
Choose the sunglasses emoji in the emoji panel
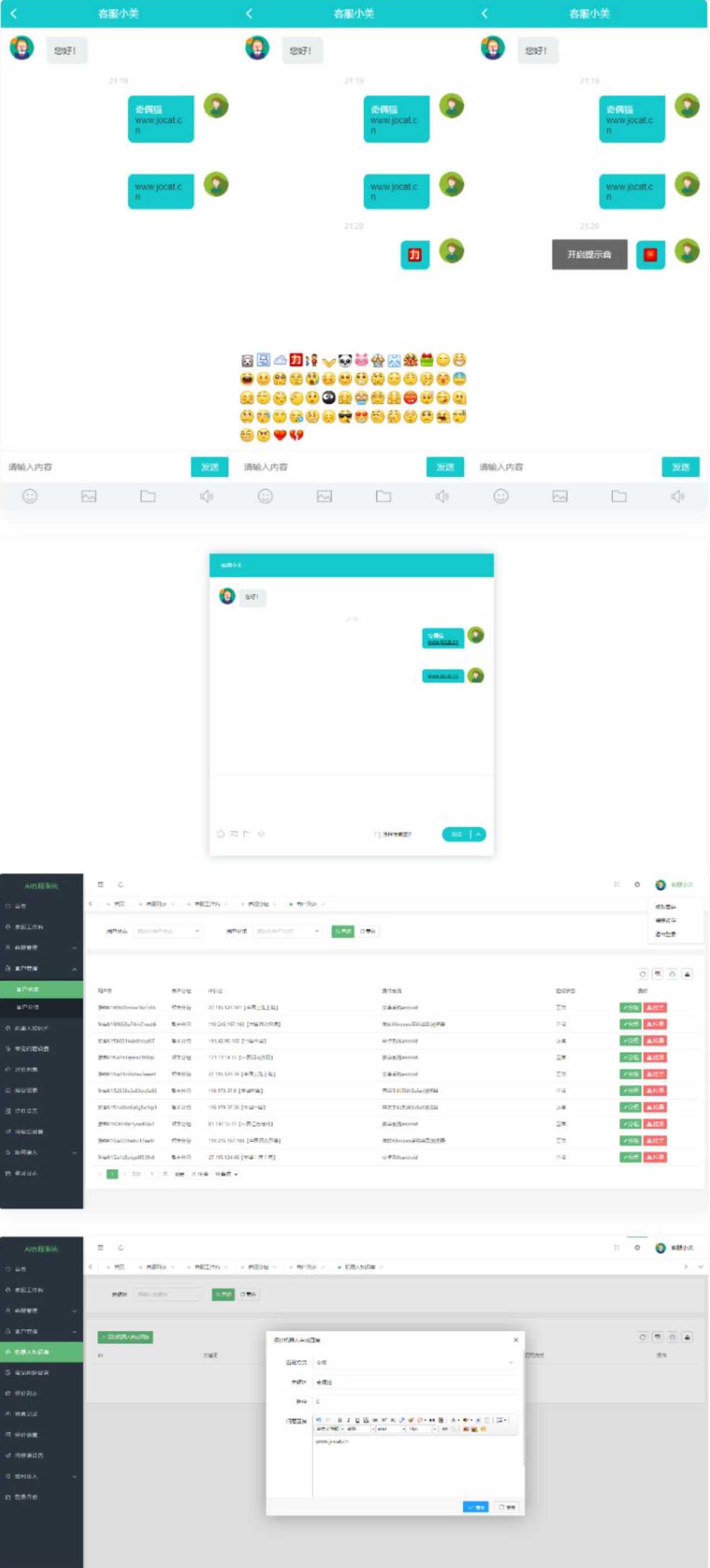[x=345, y=417]
